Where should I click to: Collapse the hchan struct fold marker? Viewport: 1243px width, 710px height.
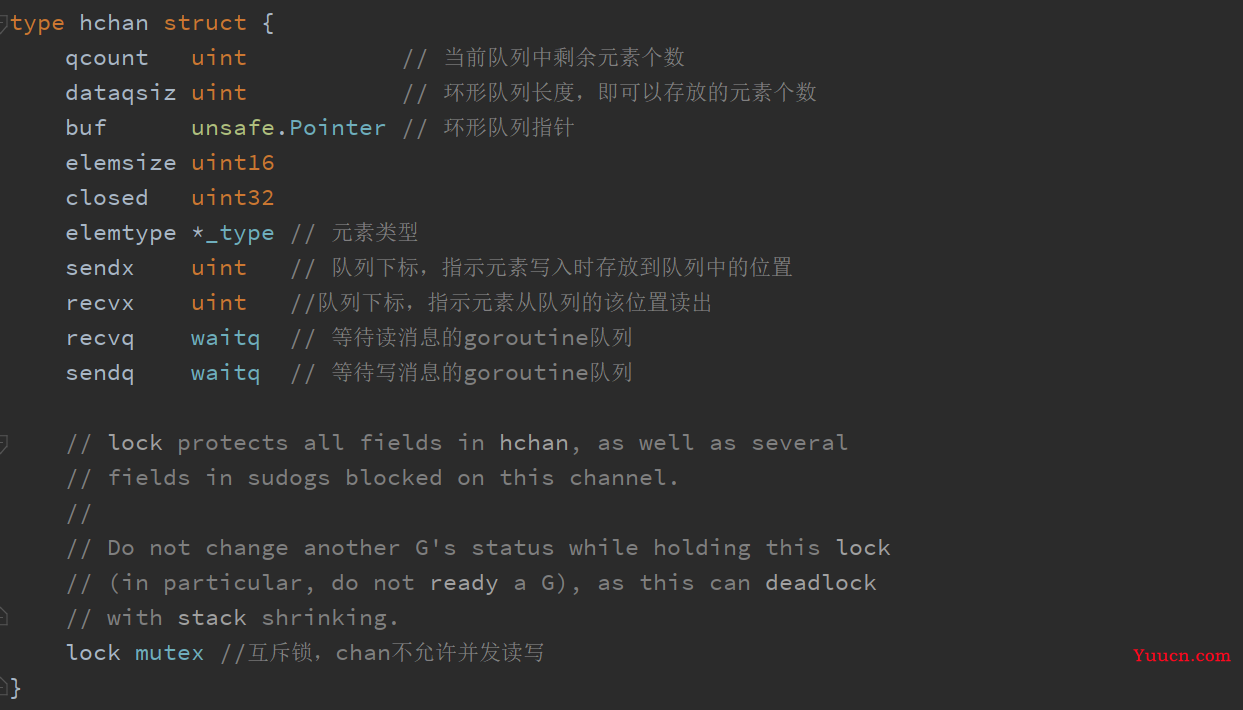pos(4,23)
